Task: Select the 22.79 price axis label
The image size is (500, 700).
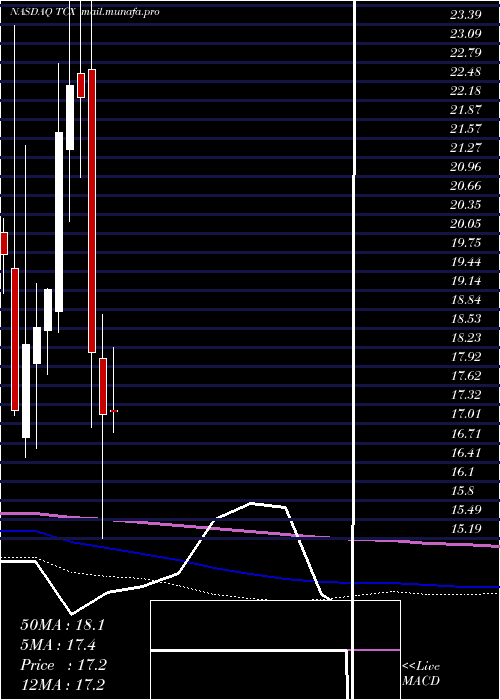Action: [466, 53]
